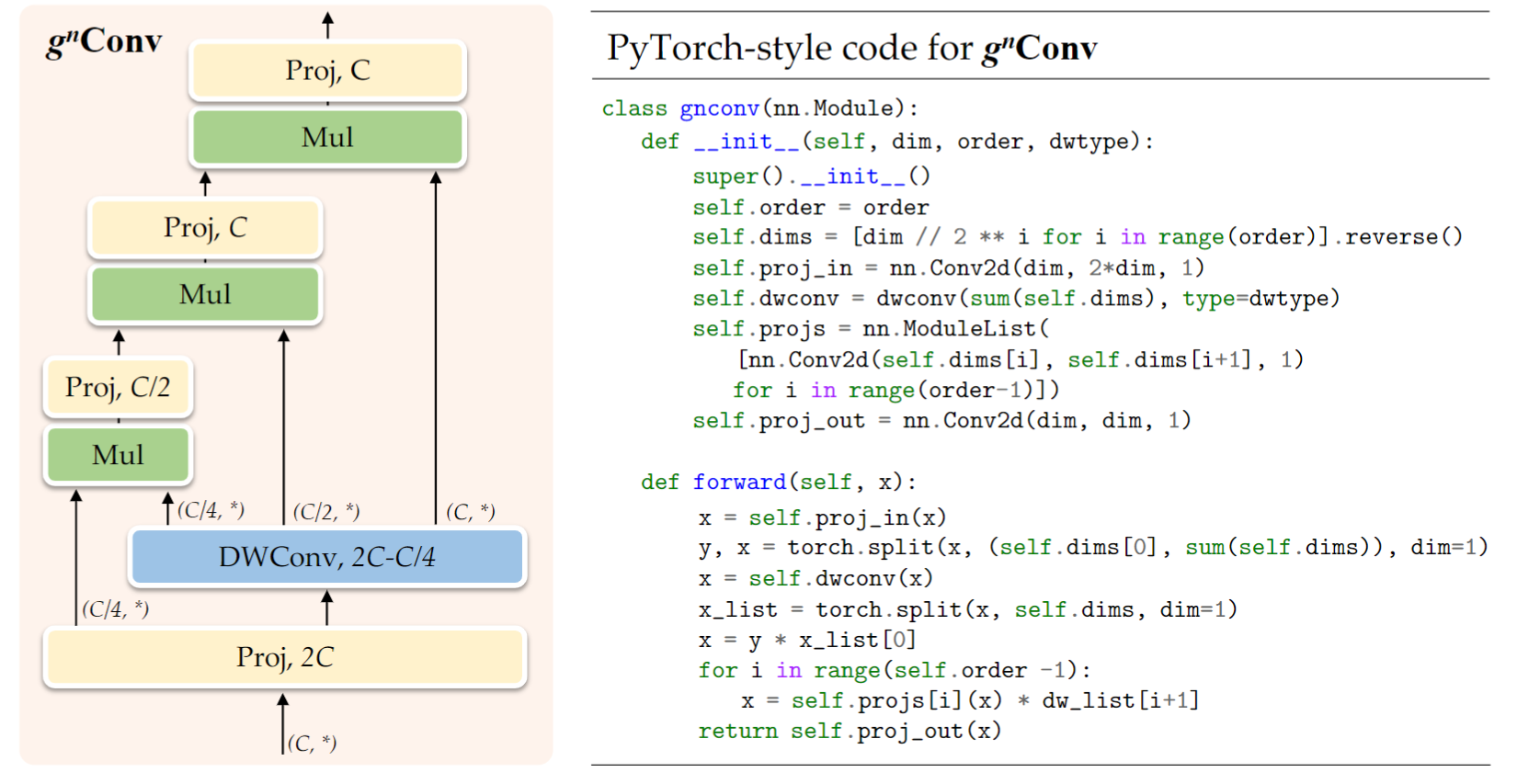Click the "[nn.Conv2d(self.dims[i], self.dims[i+1], 1)" line

pos(1021,359)
